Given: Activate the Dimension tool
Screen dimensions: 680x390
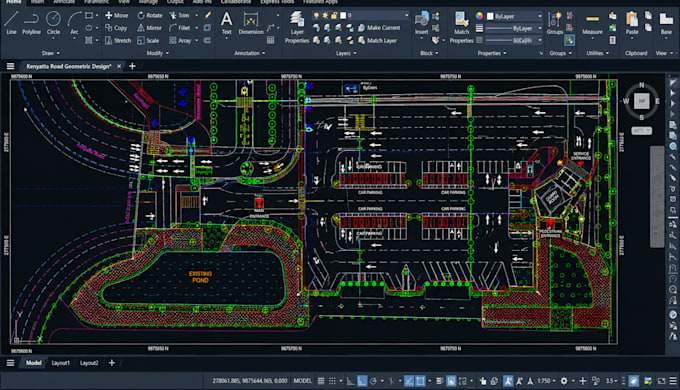Looking at the screenshot, I should tap(251, 23).
